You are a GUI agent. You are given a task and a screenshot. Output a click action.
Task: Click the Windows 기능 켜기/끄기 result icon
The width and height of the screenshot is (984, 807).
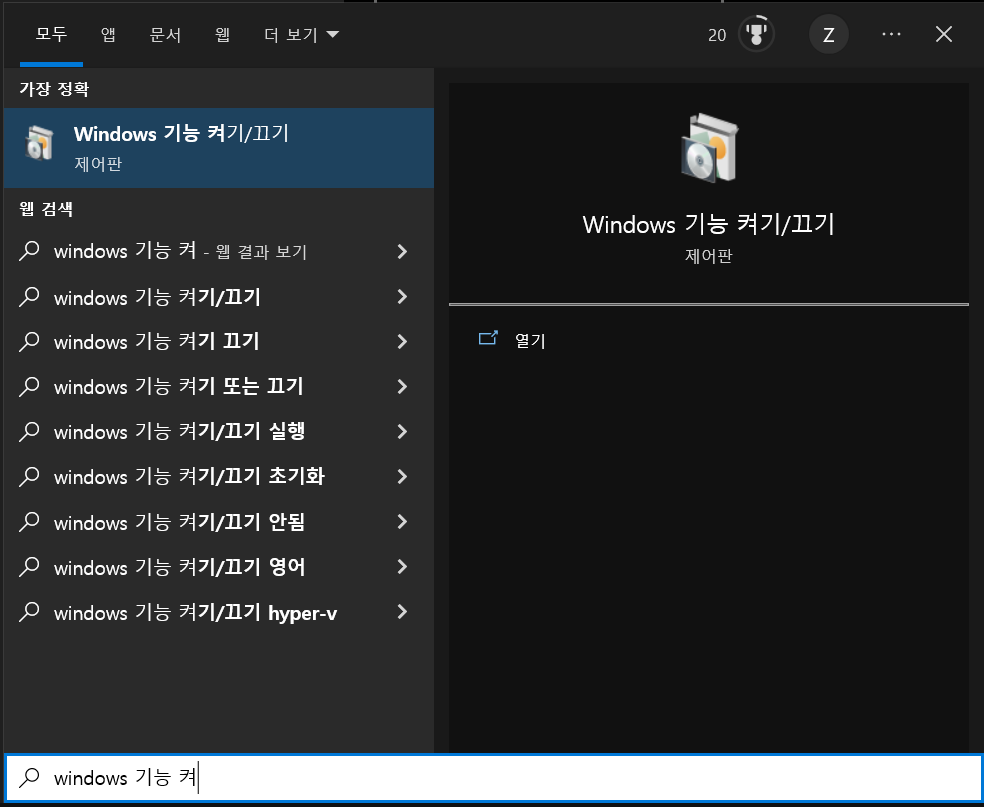point(40,142)
